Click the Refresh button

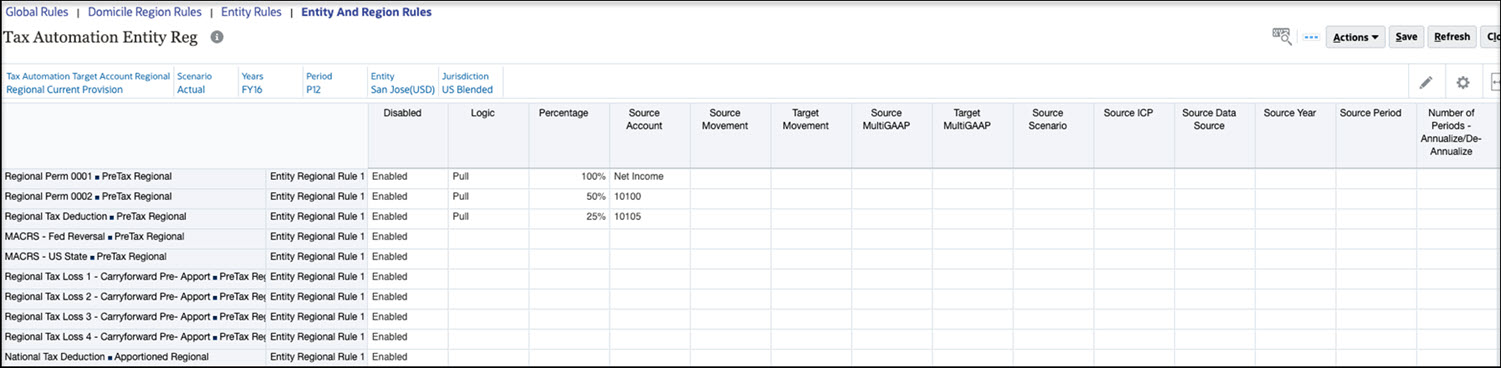click(x=1452, y=37)
